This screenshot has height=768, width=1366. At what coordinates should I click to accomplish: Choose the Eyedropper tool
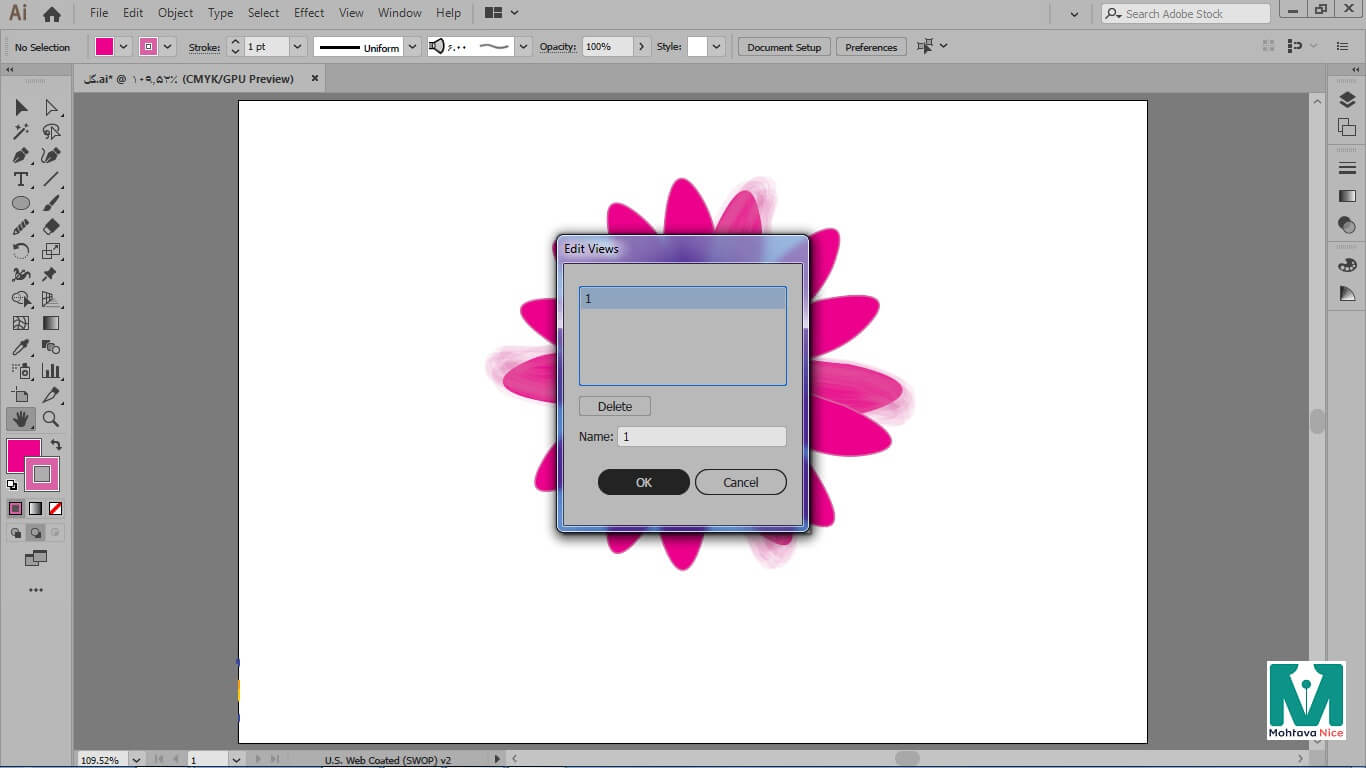(x=20, y=348)
